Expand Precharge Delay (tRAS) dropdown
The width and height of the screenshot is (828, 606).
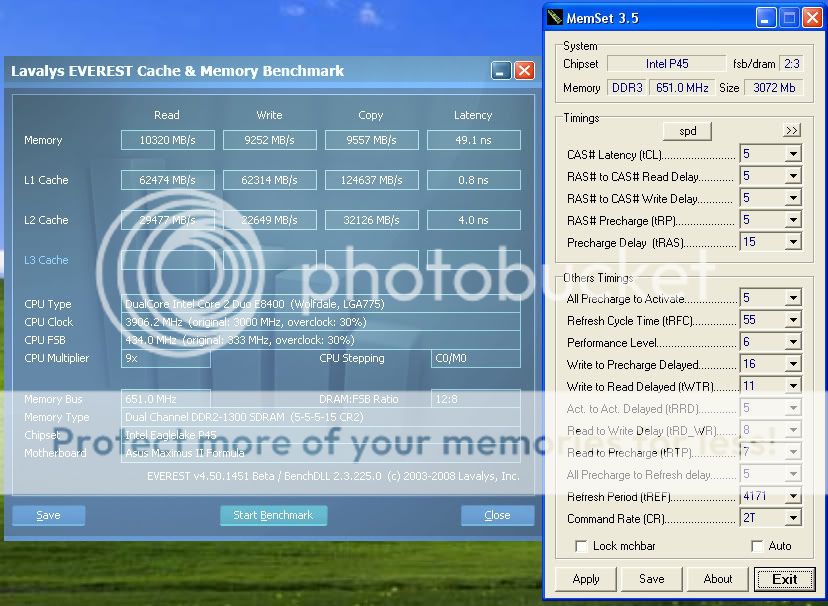click(x=793, y=242)
